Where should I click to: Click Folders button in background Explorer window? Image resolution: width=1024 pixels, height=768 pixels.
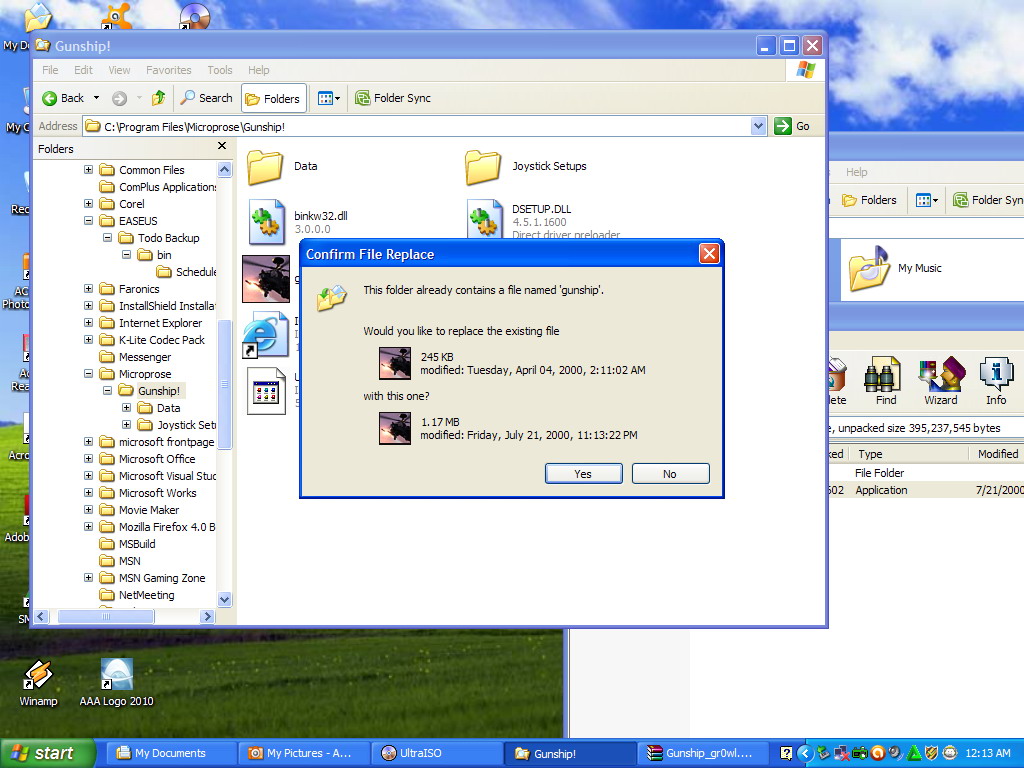(x=869, y=200)
